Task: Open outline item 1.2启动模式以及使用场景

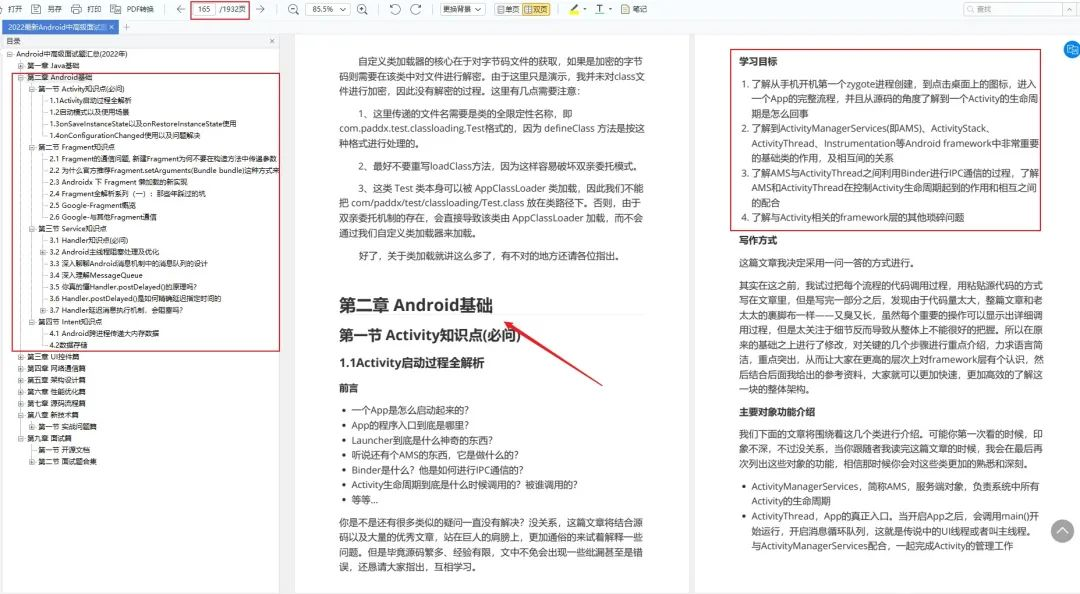Action: 90,112
